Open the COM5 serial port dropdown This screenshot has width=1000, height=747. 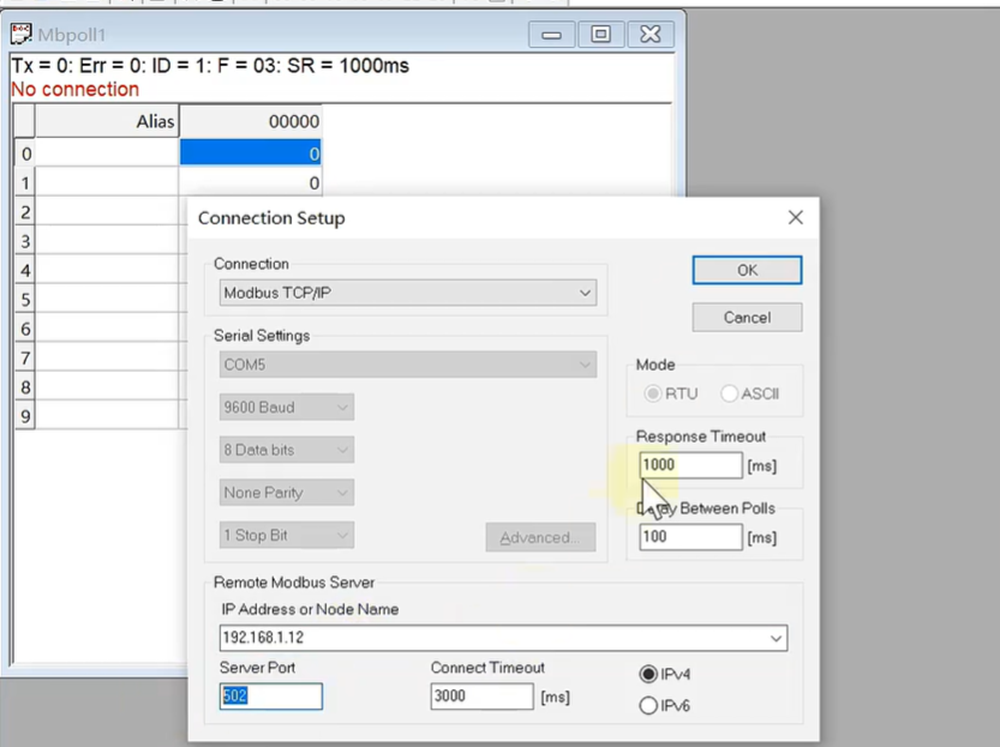point(585,365)
